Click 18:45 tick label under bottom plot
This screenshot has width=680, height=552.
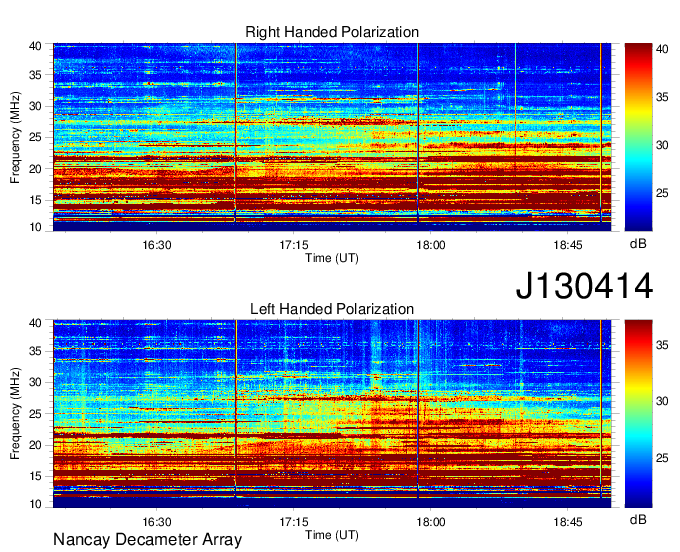click(568, 522)
